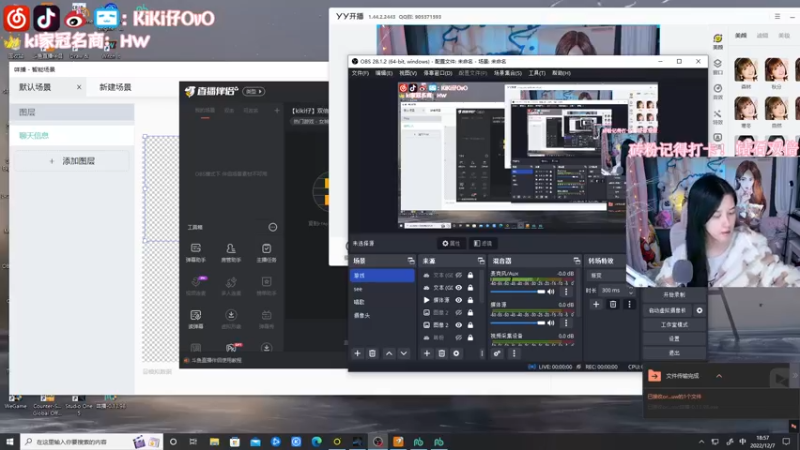Click 开始录制 button in OBS controls

point(674,295)
